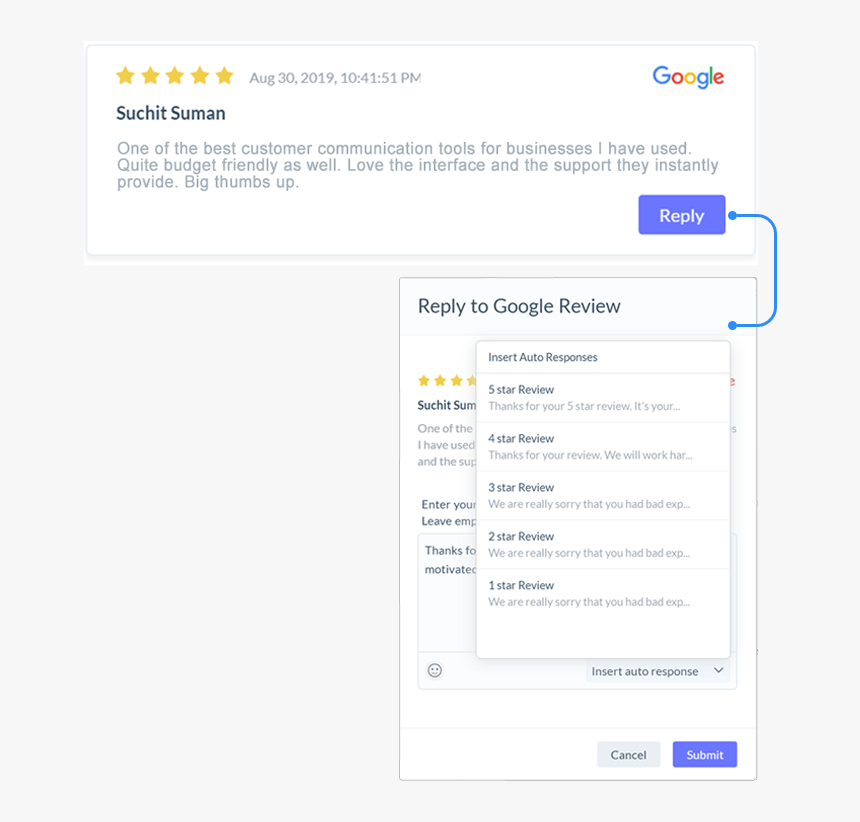
Task: Click the first gold star in review card
Action: 126,76
